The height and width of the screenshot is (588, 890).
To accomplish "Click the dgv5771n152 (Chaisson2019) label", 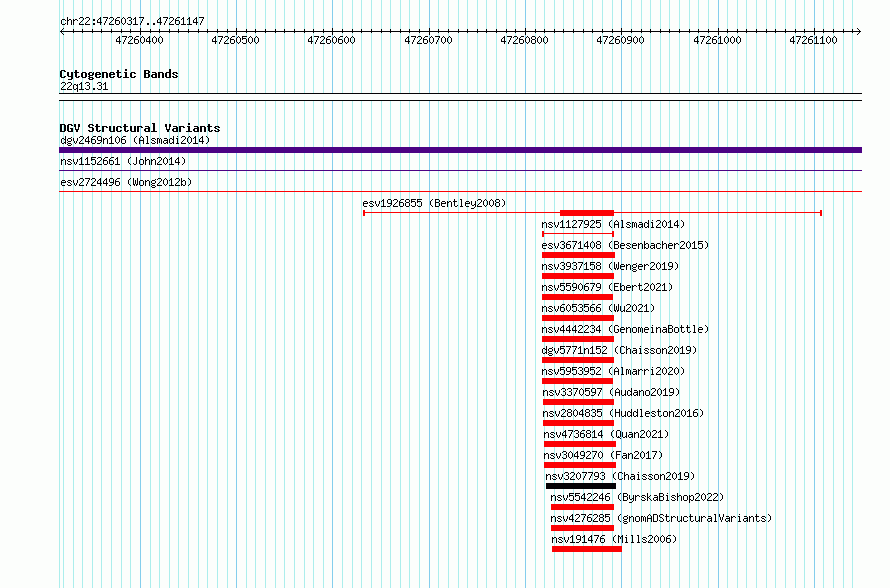I will [x=619, y=350].
